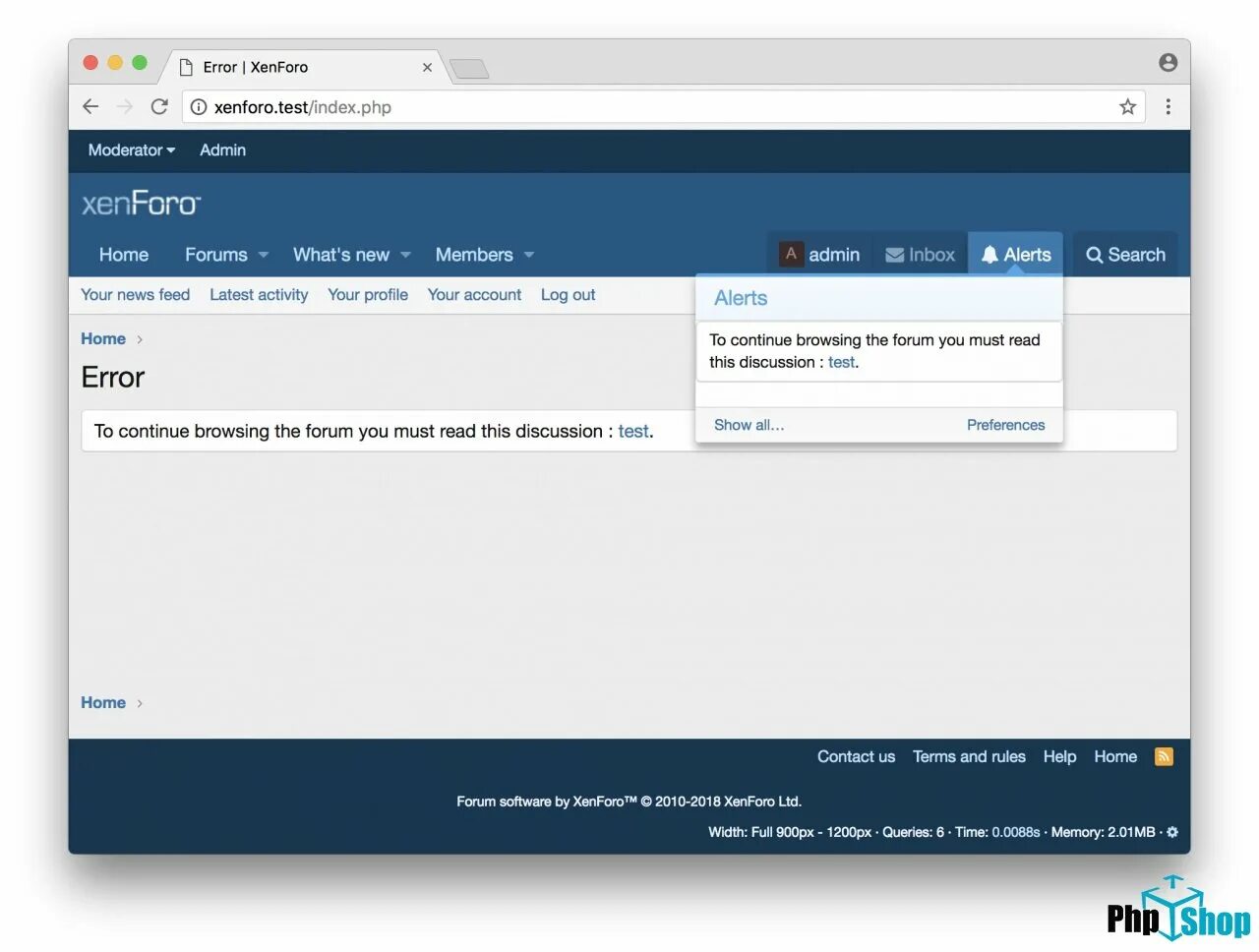
Task: Open alert Preferences
Action: pos(1005,425)
